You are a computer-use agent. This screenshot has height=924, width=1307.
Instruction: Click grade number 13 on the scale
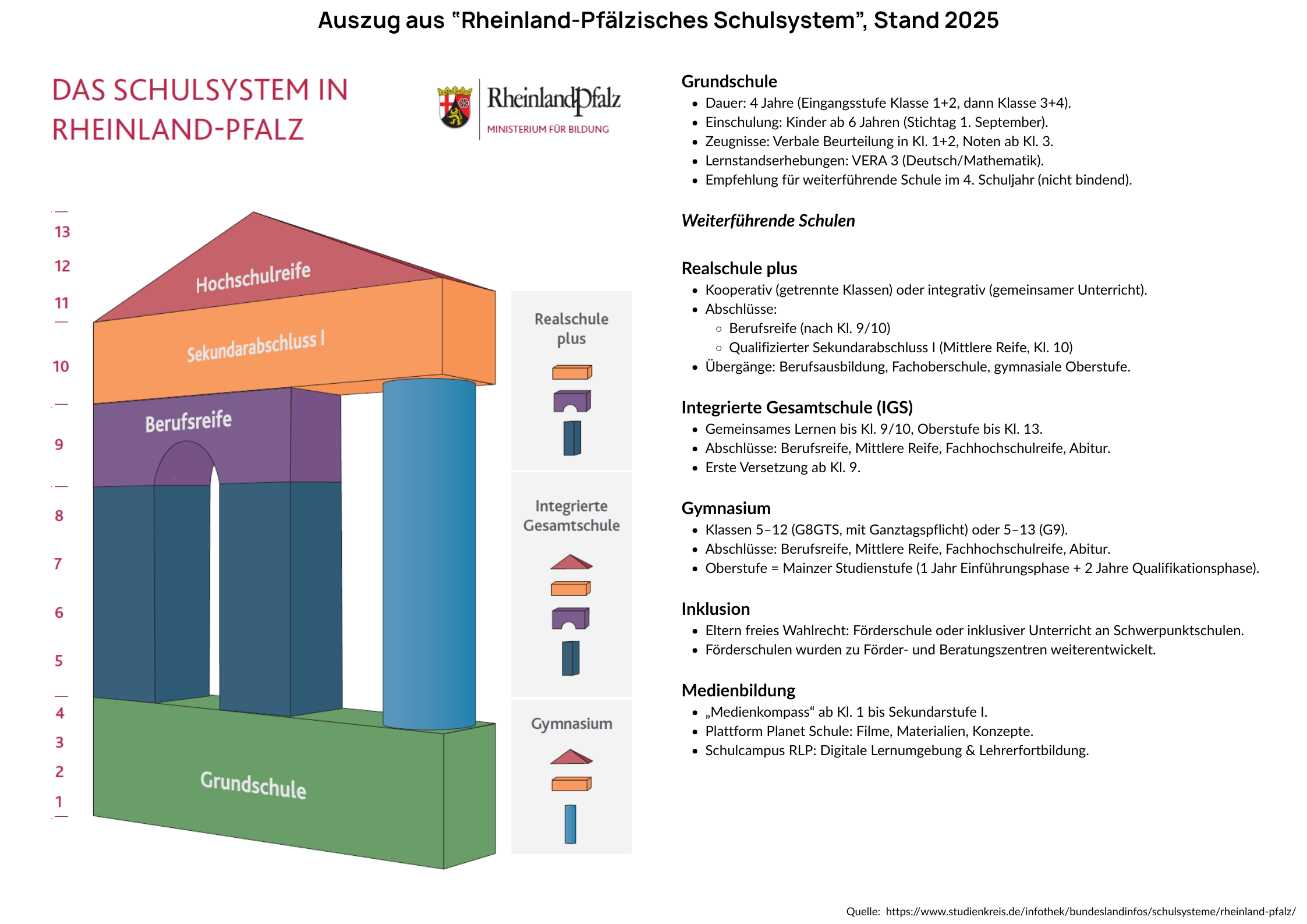62,232
